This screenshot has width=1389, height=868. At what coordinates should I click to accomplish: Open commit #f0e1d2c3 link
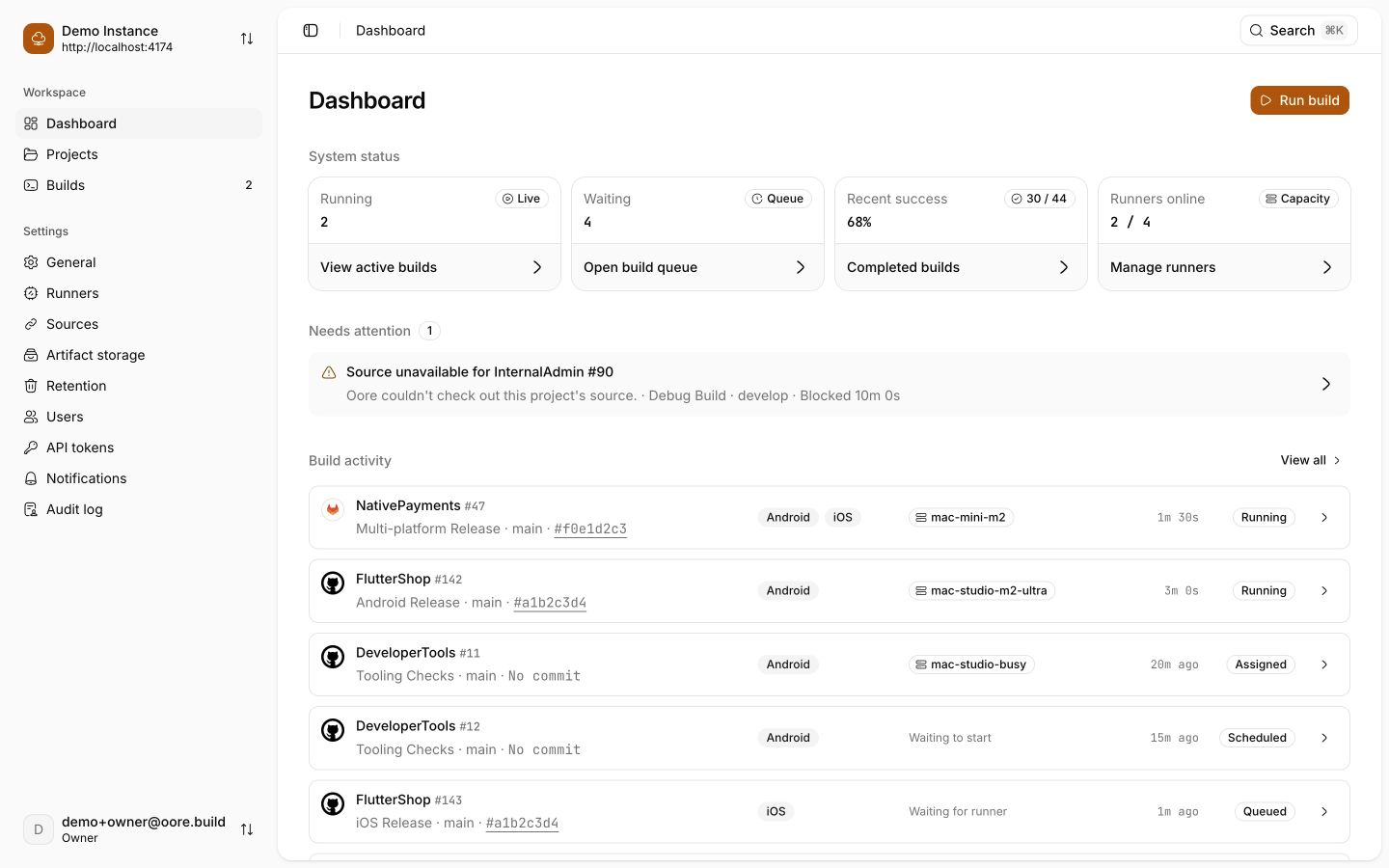click(590, 529)
